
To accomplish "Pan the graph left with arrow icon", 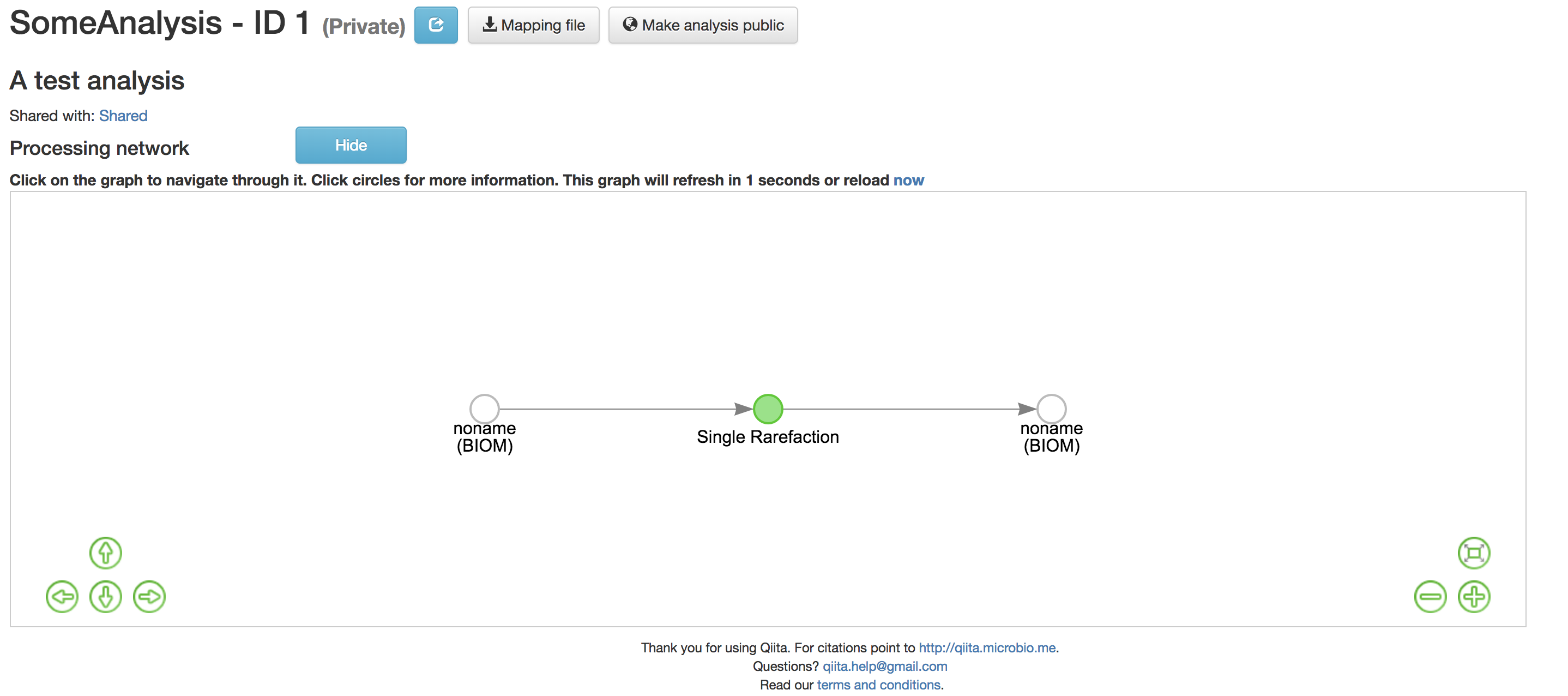I will (62, 596).
